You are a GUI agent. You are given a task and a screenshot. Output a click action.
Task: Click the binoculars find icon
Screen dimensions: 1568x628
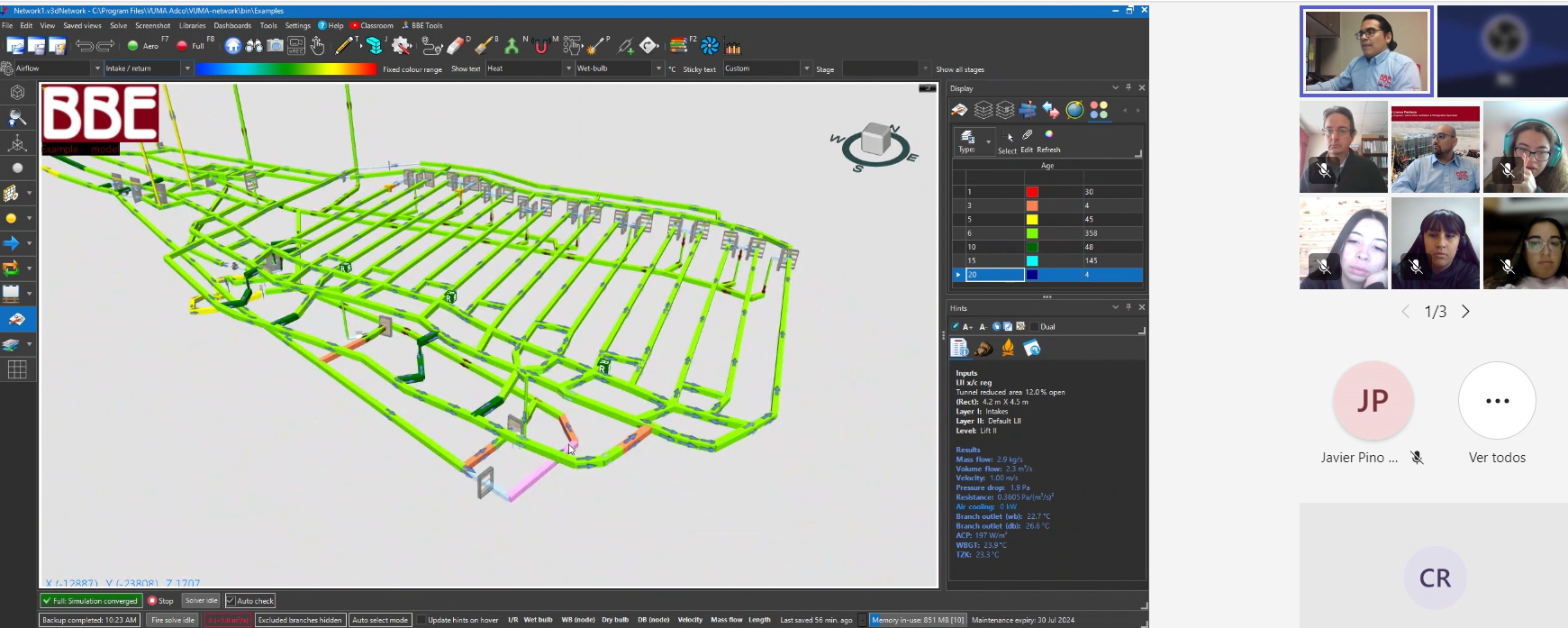pyautogui.click(x=254, y=46)
